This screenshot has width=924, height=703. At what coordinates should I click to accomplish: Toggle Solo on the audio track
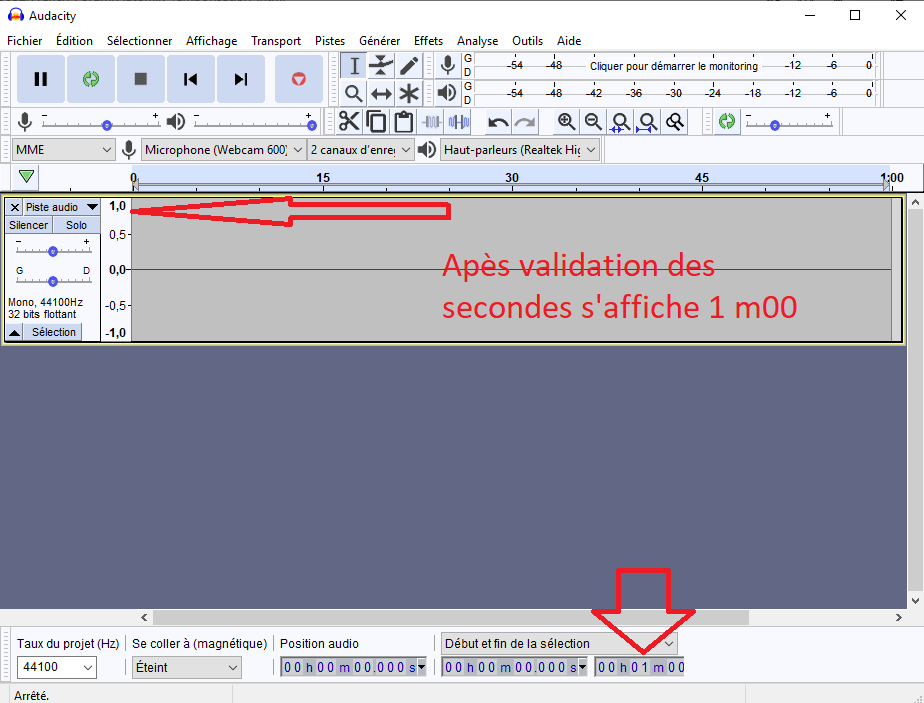click(x=77, y=225)
